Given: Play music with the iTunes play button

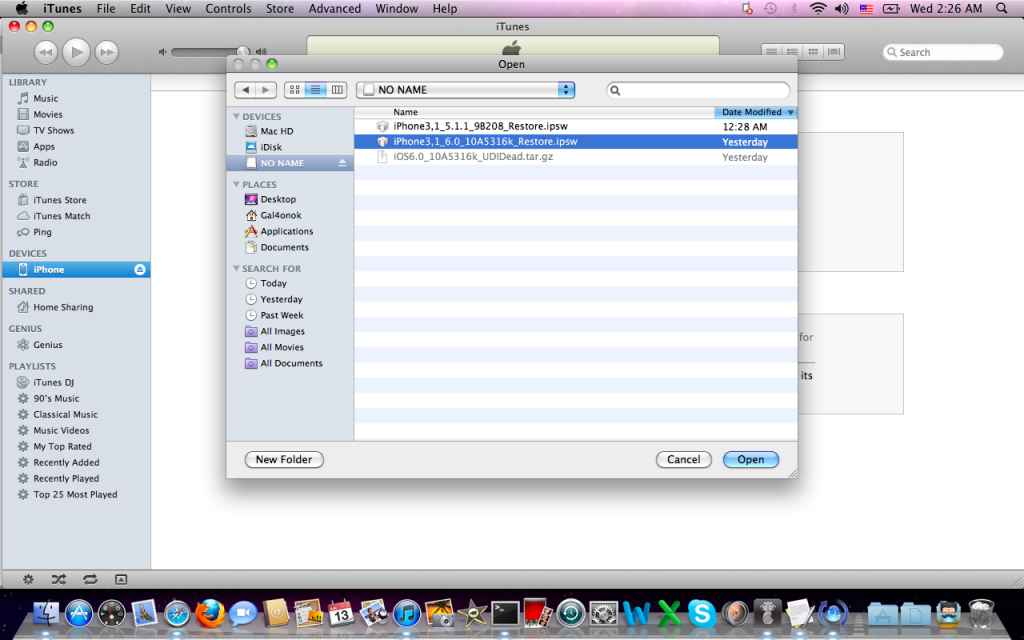Looking at the screenshot, I should click(76, 52).
